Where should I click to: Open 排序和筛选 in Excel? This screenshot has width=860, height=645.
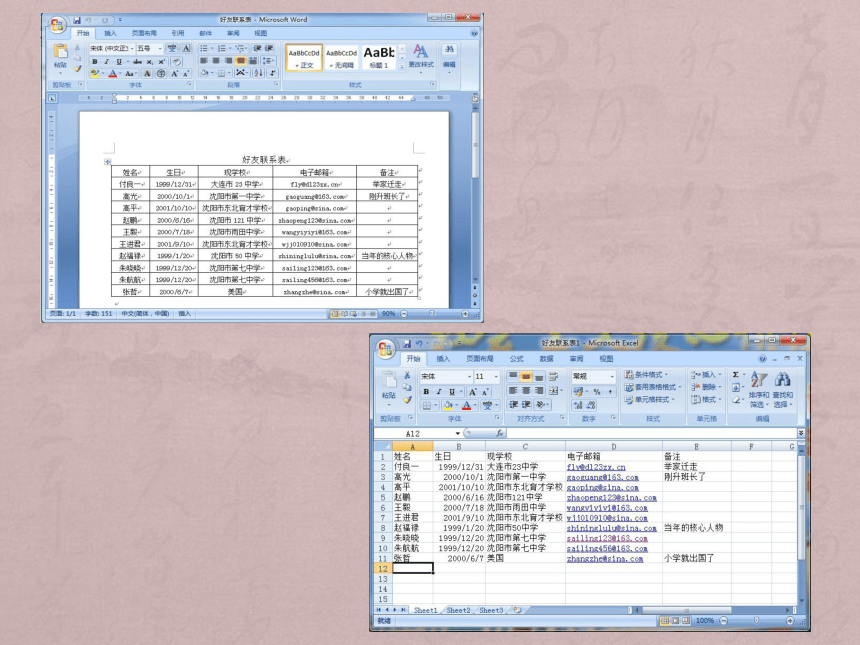pos(759,389)
